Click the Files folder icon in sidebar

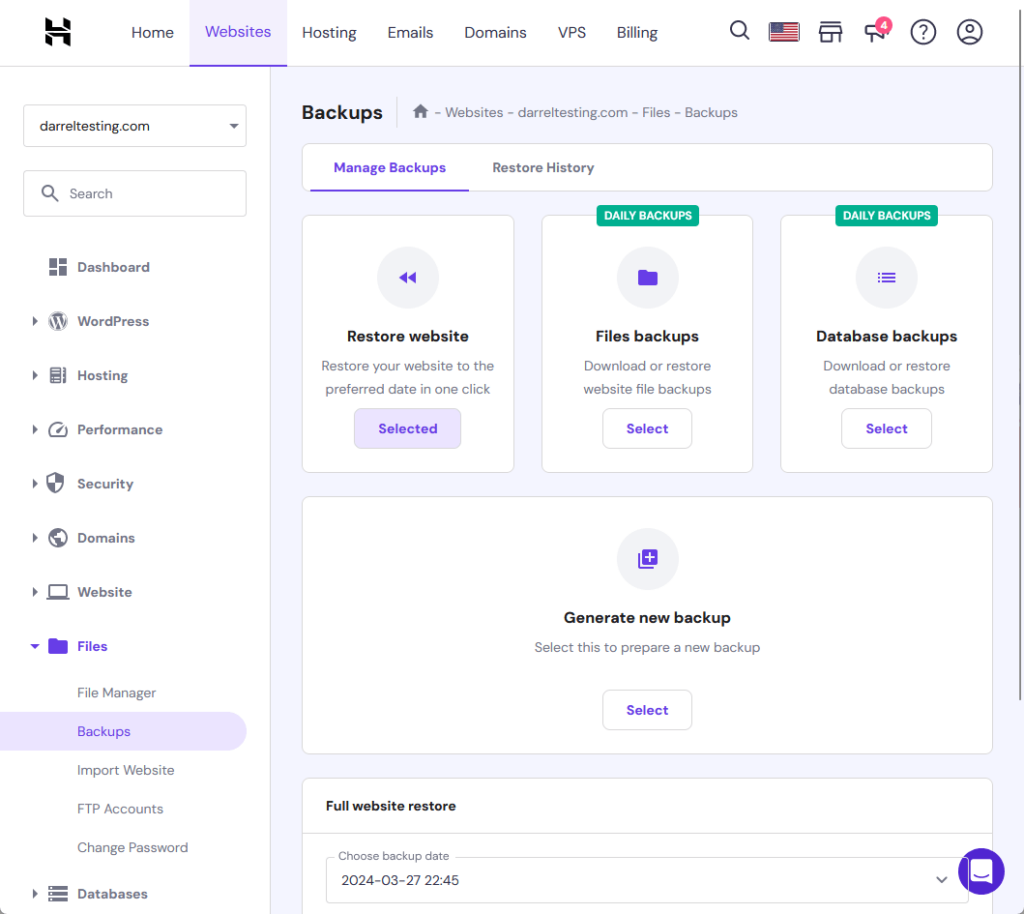tap(57, 646)
